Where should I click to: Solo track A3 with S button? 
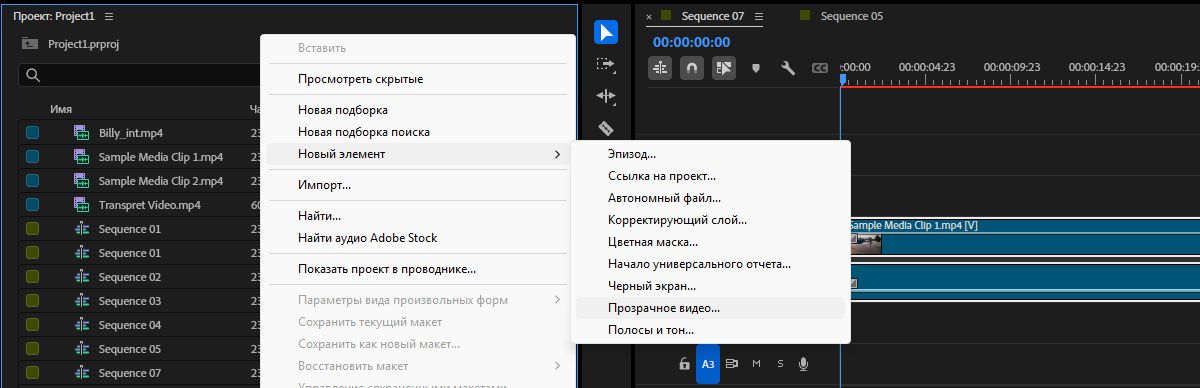780,364
